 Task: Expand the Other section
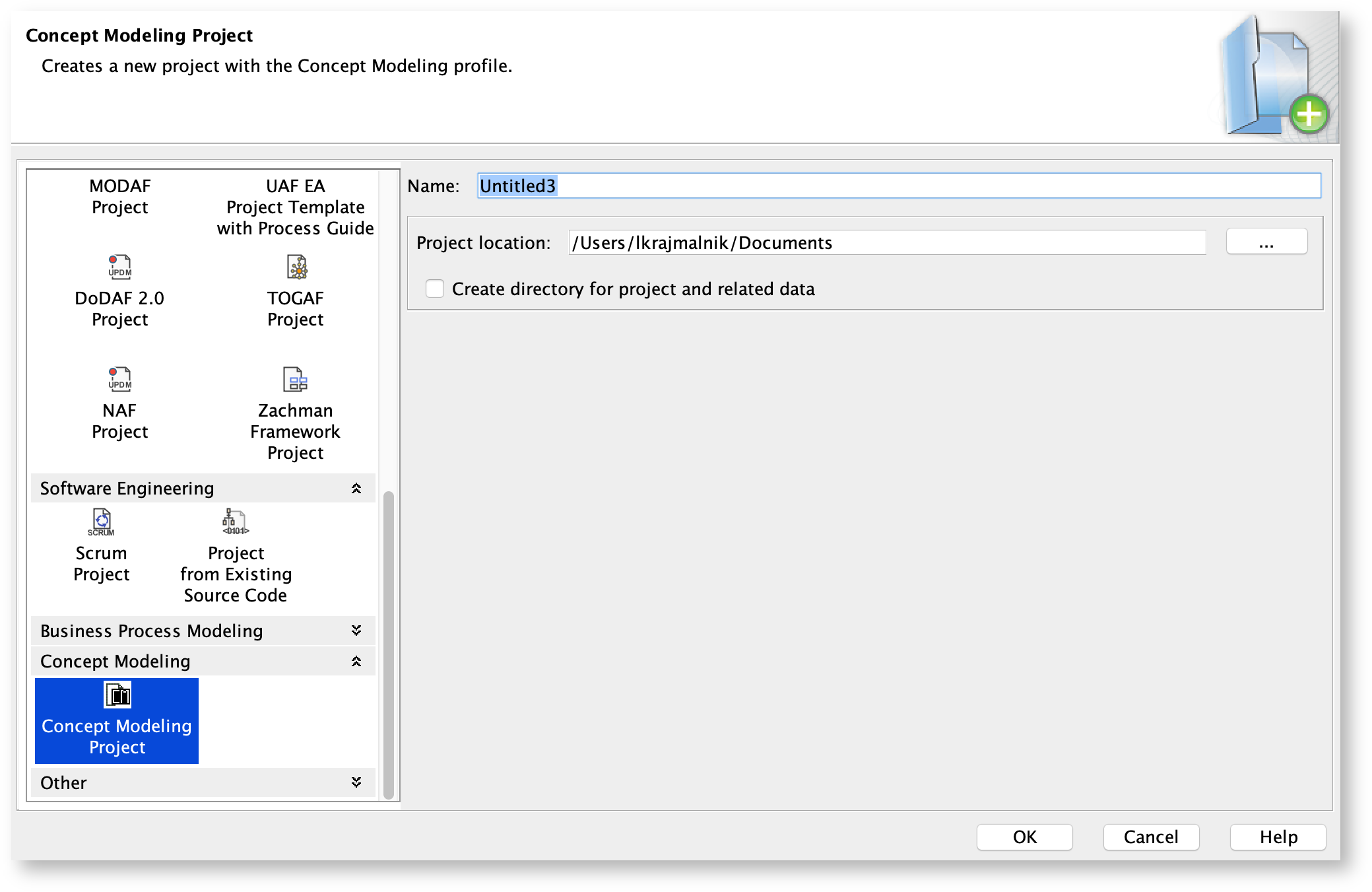356,783
